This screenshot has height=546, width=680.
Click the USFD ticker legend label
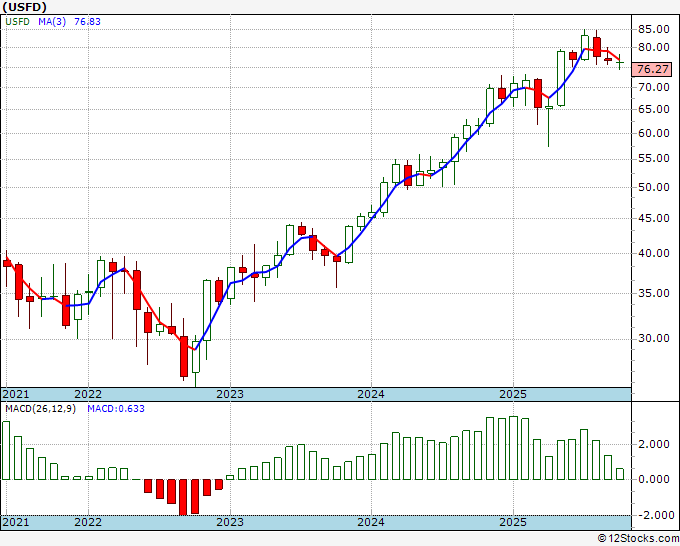(17, 22)
